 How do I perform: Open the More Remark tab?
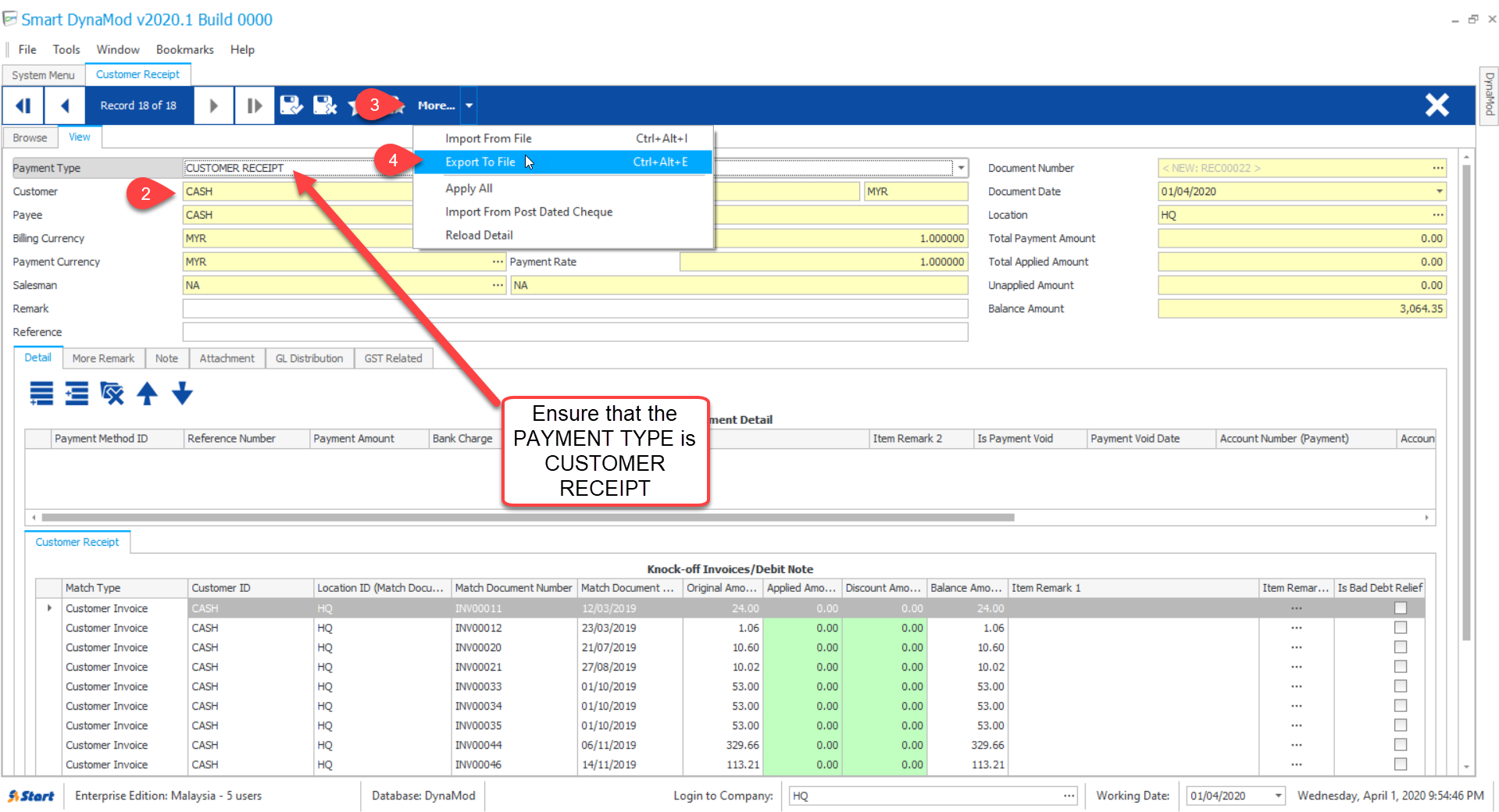click(103, 358)
